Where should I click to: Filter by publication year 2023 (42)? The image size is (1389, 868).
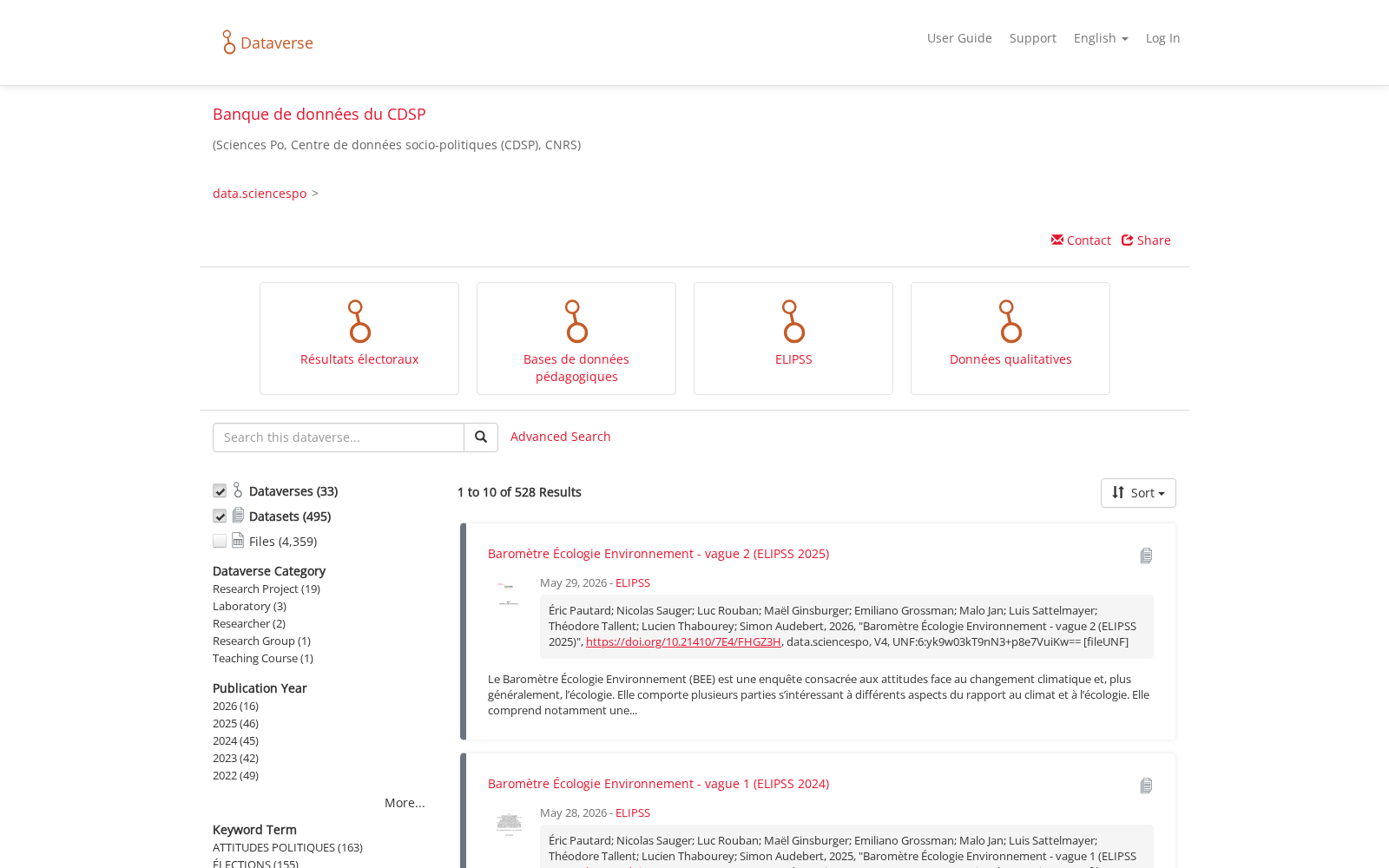(235, 758)
